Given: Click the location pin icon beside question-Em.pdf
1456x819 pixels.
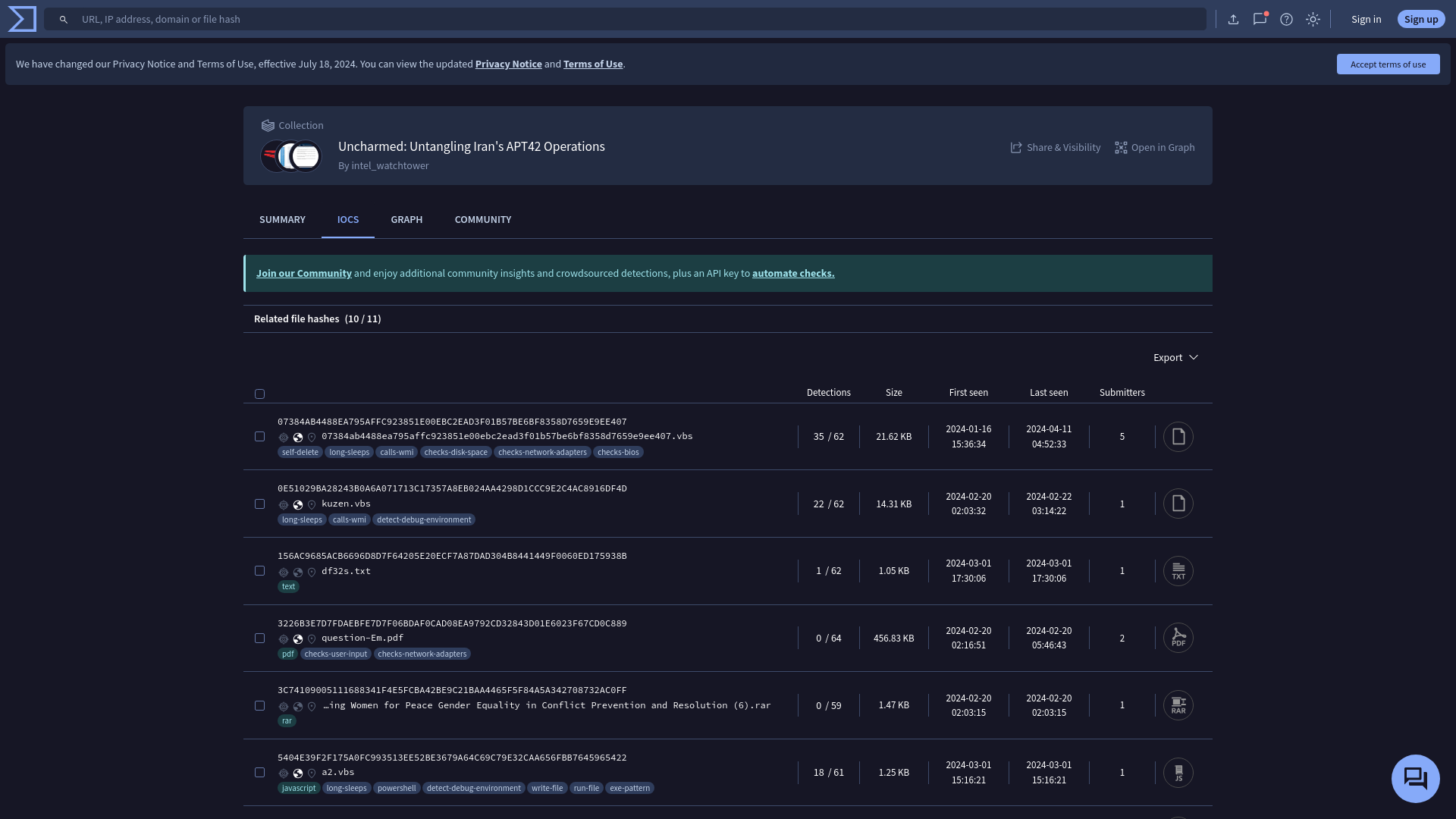Looking at the screenshot, I should [x=312, y=639].
